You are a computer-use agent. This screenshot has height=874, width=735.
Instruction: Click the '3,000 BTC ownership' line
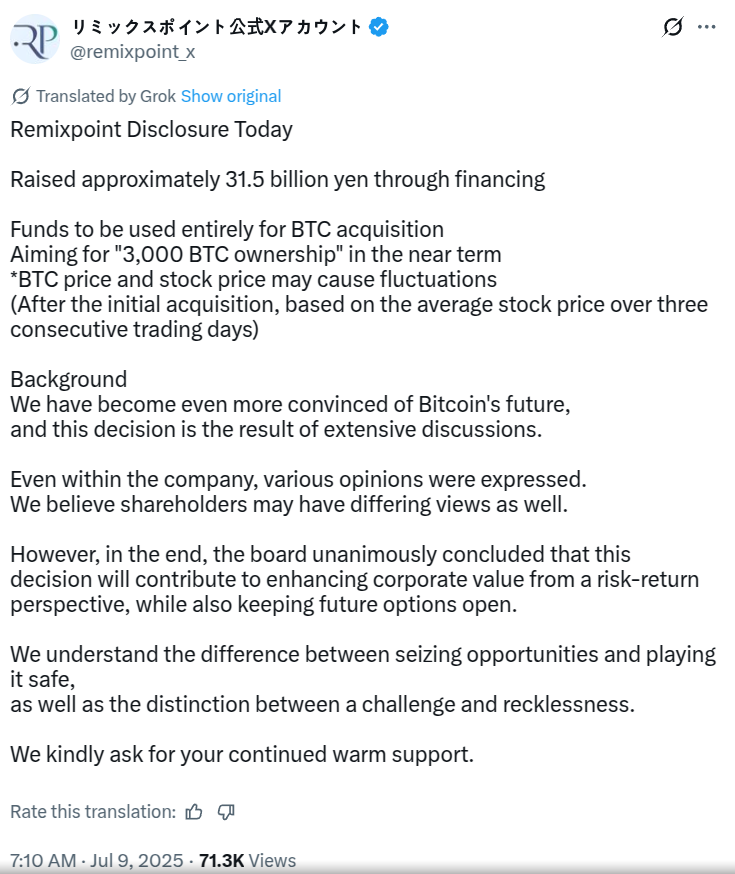(x=255, y=254)
